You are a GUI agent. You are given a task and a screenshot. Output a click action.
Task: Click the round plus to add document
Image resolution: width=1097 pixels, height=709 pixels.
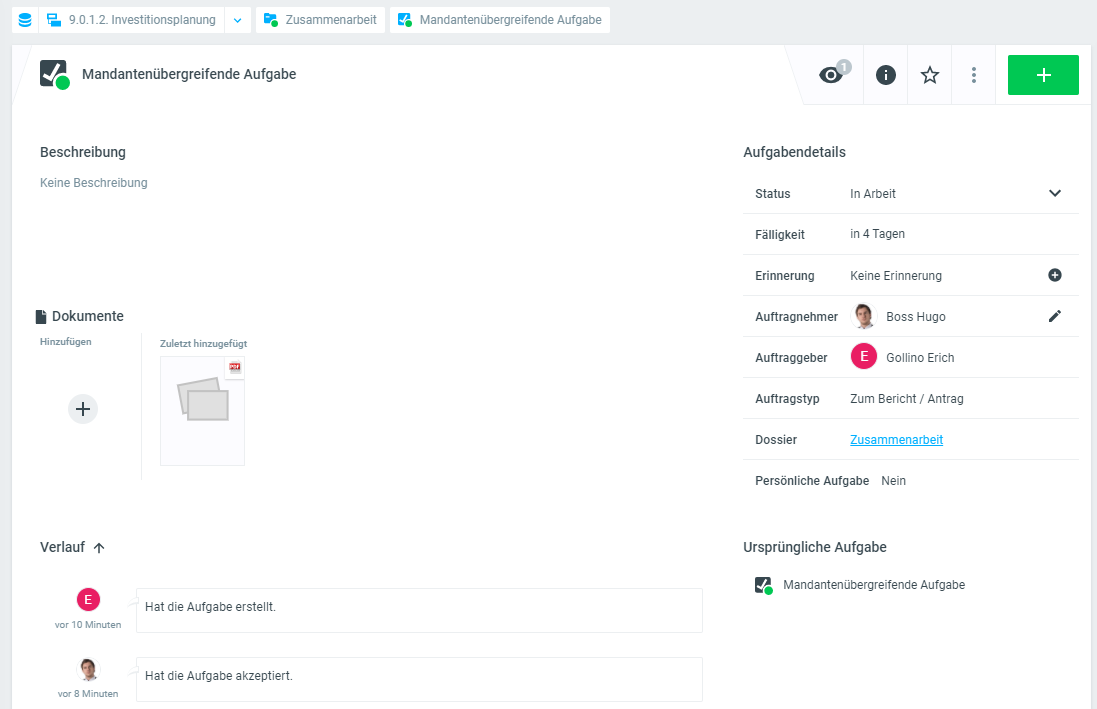click(x=83, y=408)
